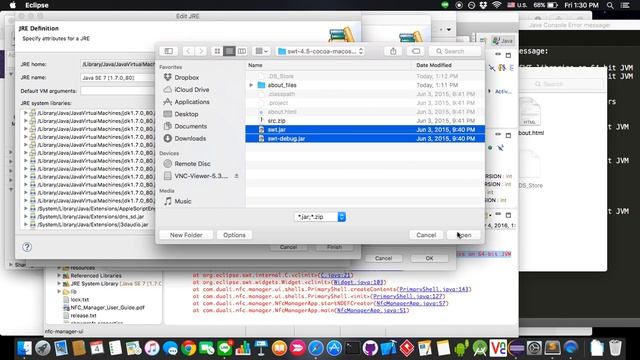Click the New Folder button
640x360 pixels.
pos(186,235)
